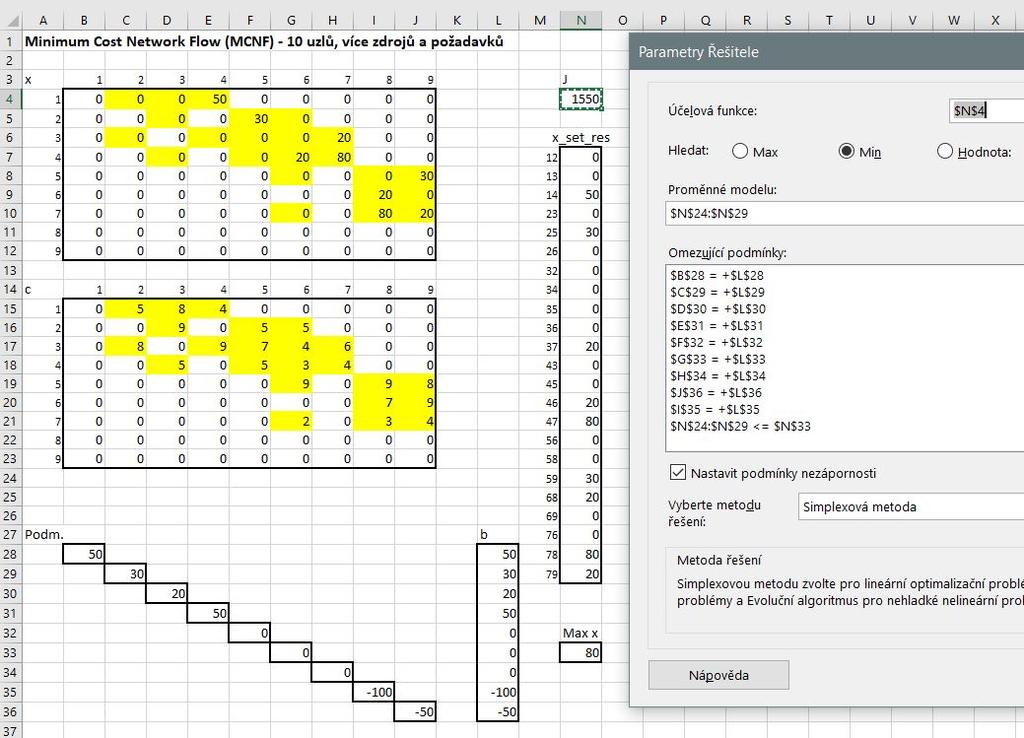Click cell J36 showing -50
The image size is (1024, 738).
(415, 711)
